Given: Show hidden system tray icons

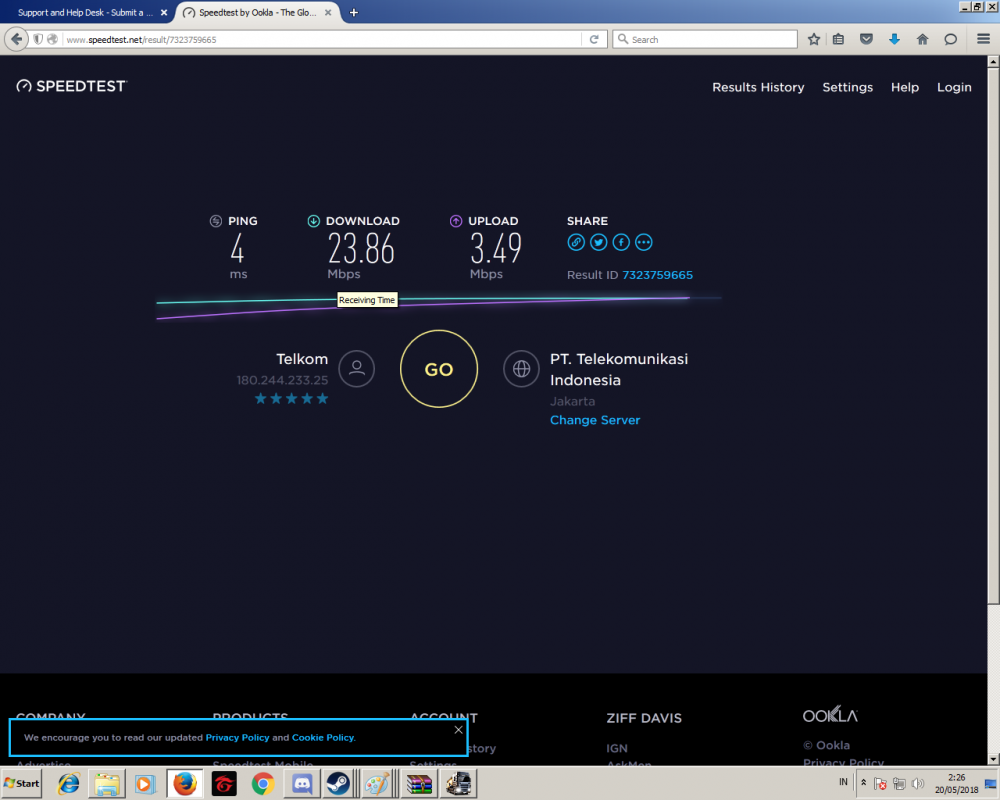Looking at the screenshot, I should [x=864, y=783].
